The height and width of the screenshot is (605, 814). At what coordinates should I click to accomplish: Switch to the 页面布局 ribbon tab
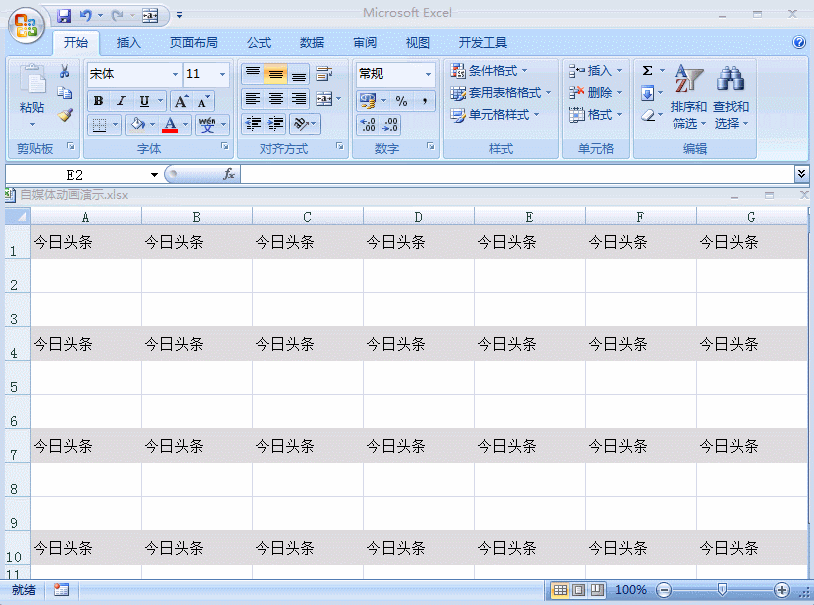[193, 43]
